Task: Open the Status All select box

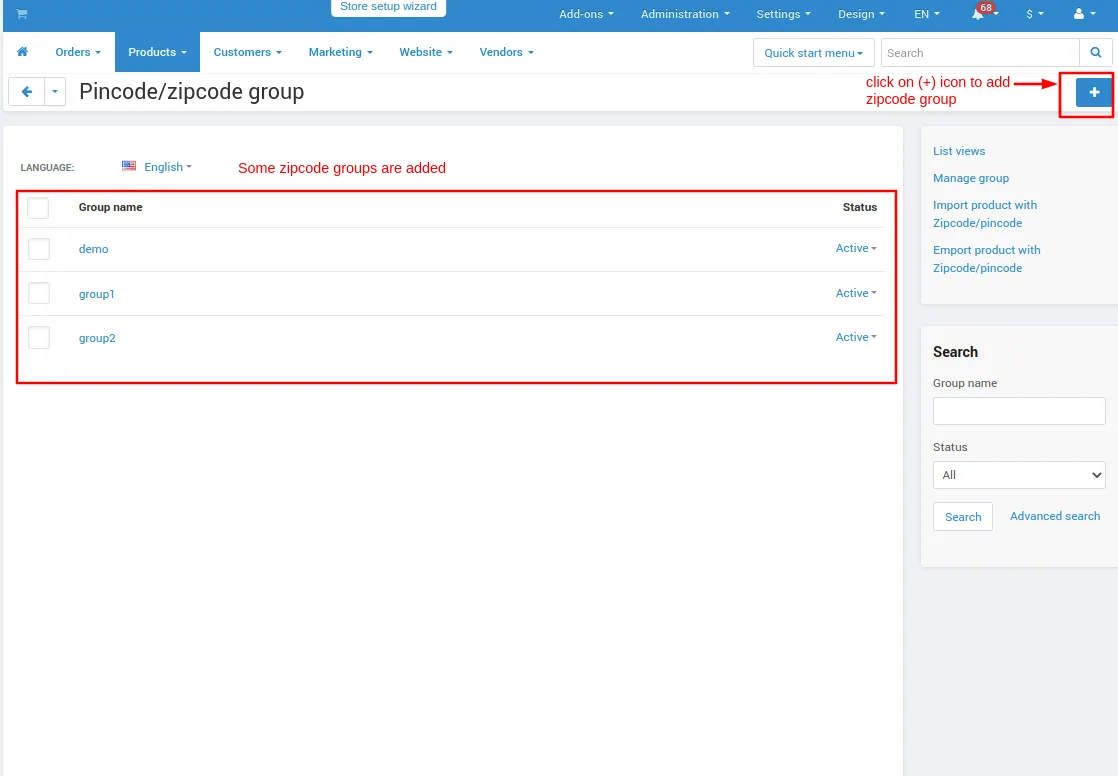Action: (1019, 475)
